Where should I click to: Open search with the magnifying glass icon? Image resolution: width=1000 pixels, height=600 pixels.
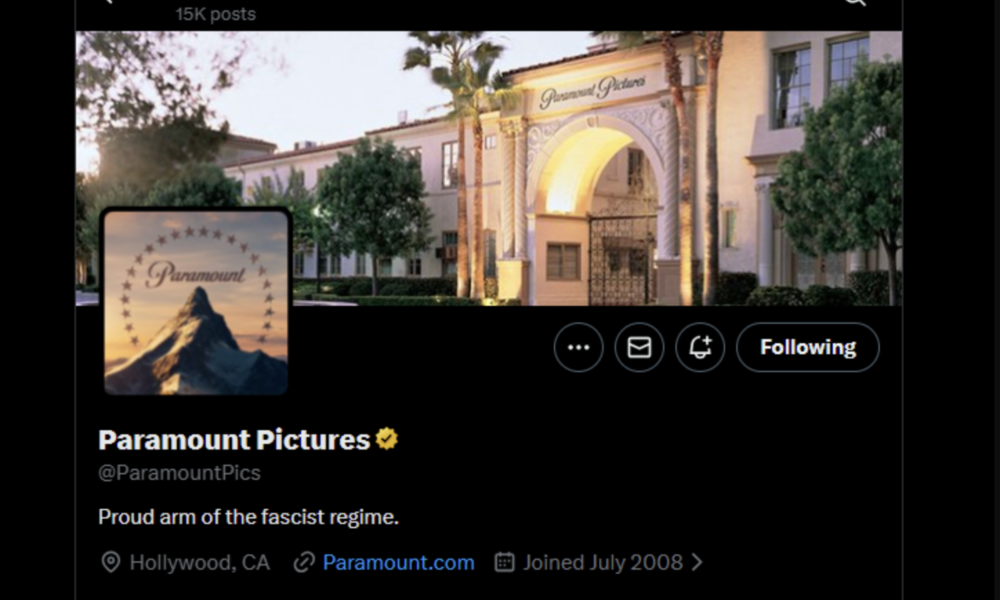pos(853,5)
